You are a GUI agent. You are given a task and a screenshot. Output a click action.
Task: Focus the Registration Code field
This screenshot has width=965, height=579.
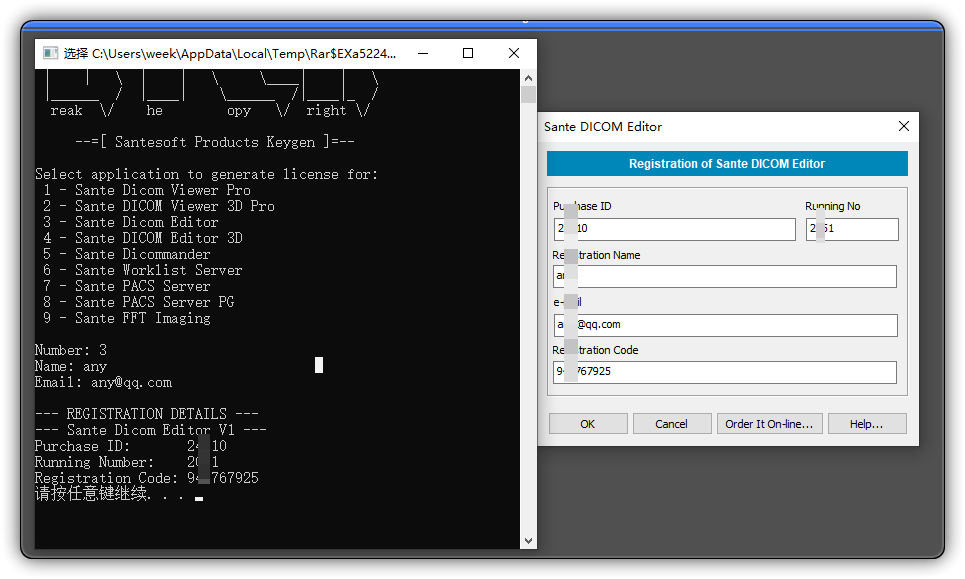pos(724,372)
